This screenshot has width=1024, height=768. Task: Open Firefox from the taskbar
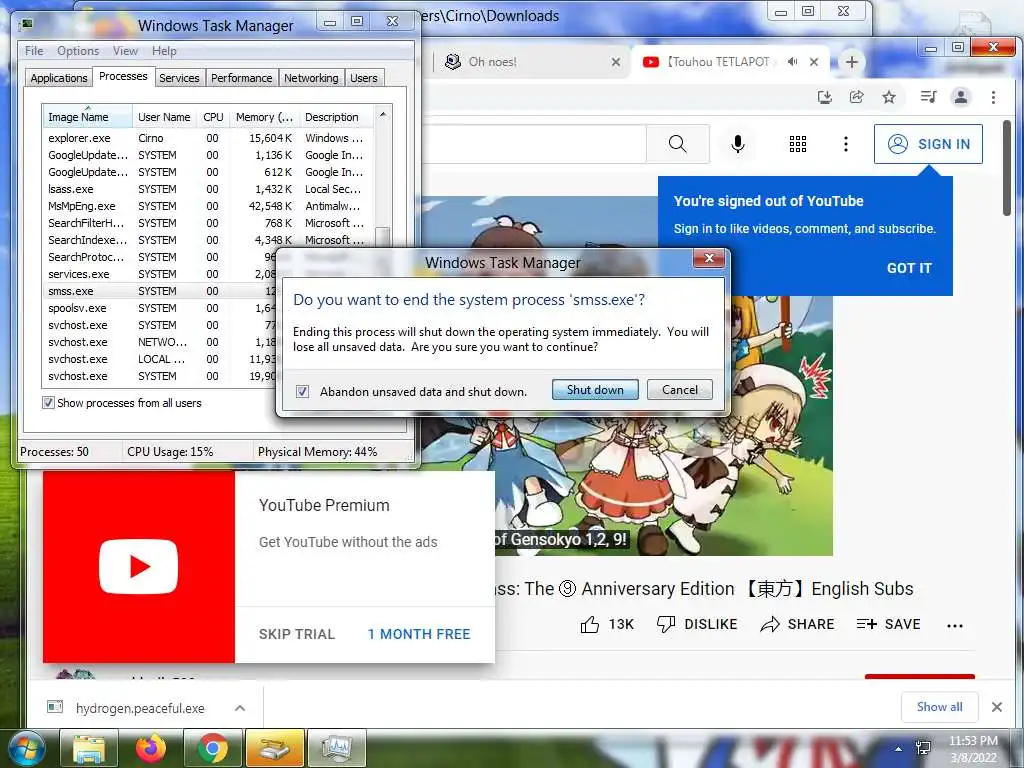[x=151, y=748]
